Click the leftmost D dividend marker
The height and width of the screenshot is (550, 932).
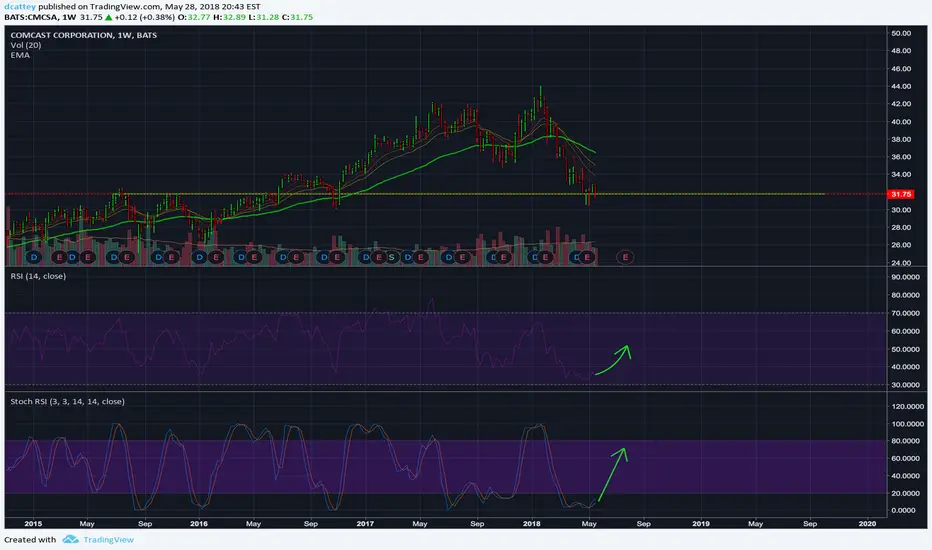[34, 257]
